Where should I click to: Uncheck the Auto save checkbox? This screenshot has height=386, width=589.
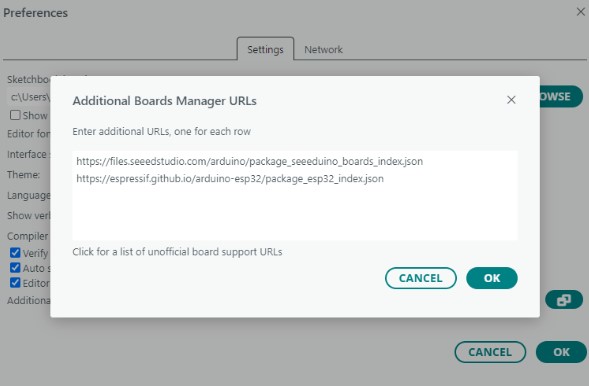point(15,268)
